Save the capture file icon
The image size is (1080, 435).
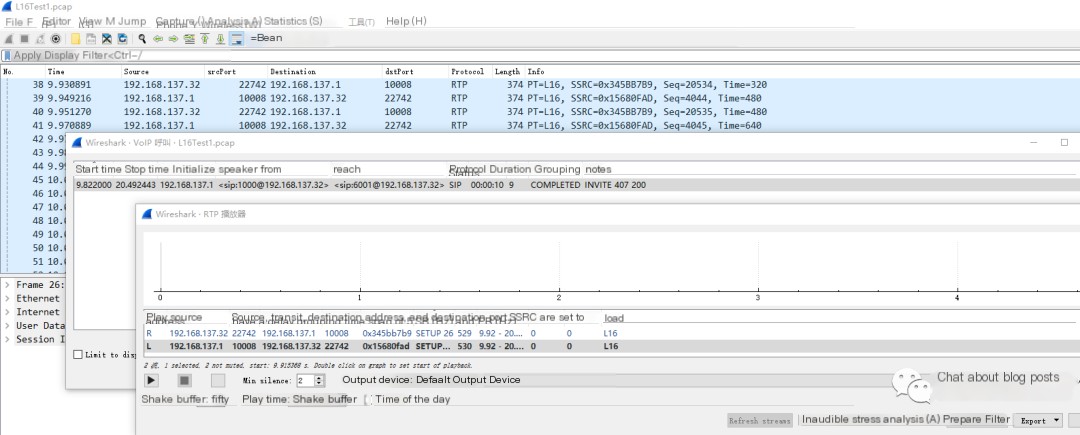91,39
